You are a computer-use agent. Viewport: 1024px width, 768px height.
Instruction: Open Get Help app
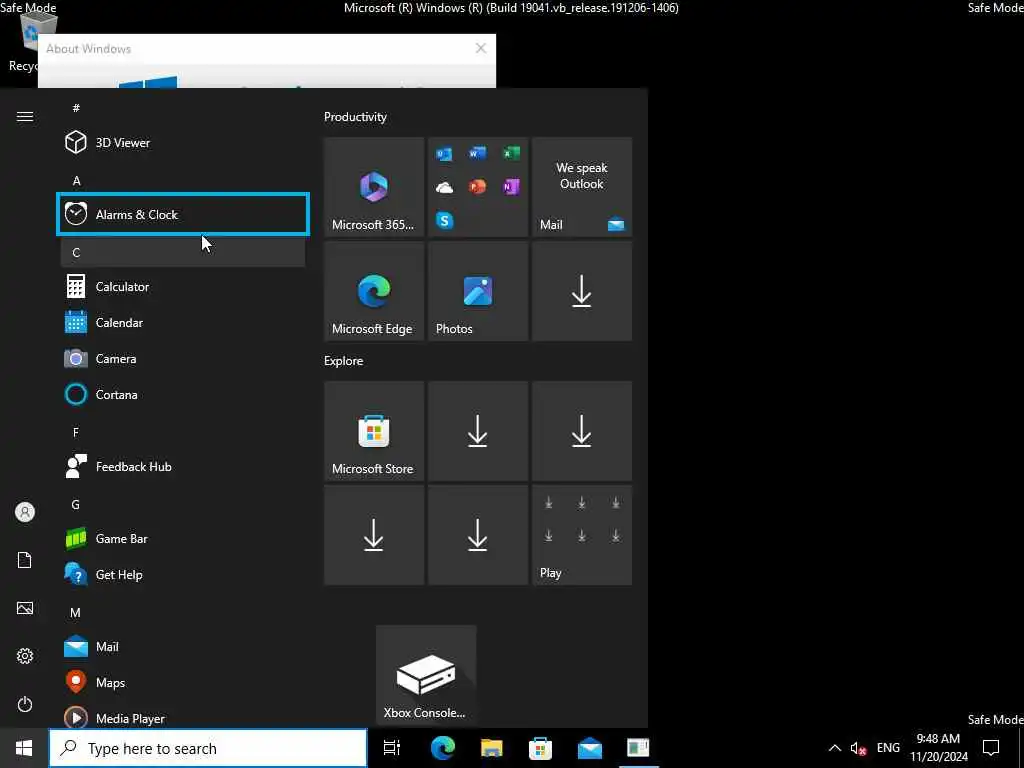(183, 575)
